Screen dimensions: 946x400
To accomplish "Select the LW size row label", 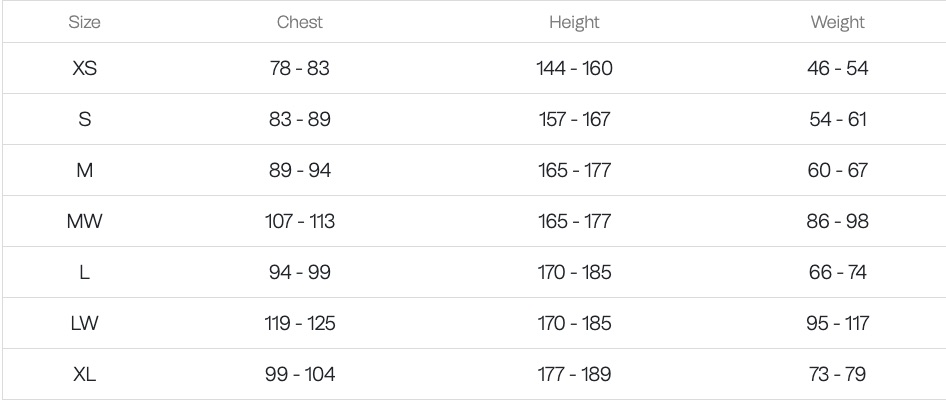I will [84, 323].
